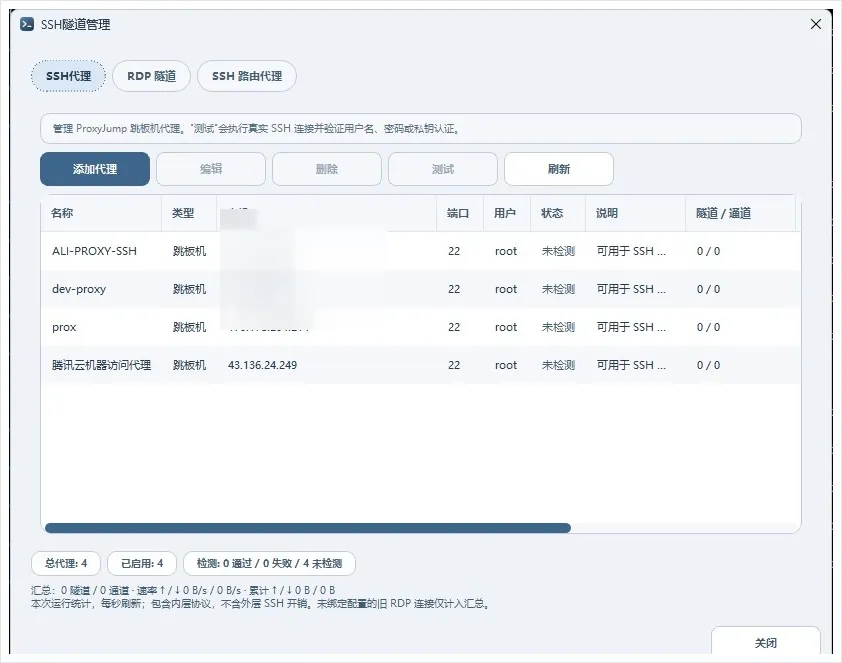Viewport: 842px width, 663px height.
Task: Click the 添加代理 button
Action: click(95, 169)
